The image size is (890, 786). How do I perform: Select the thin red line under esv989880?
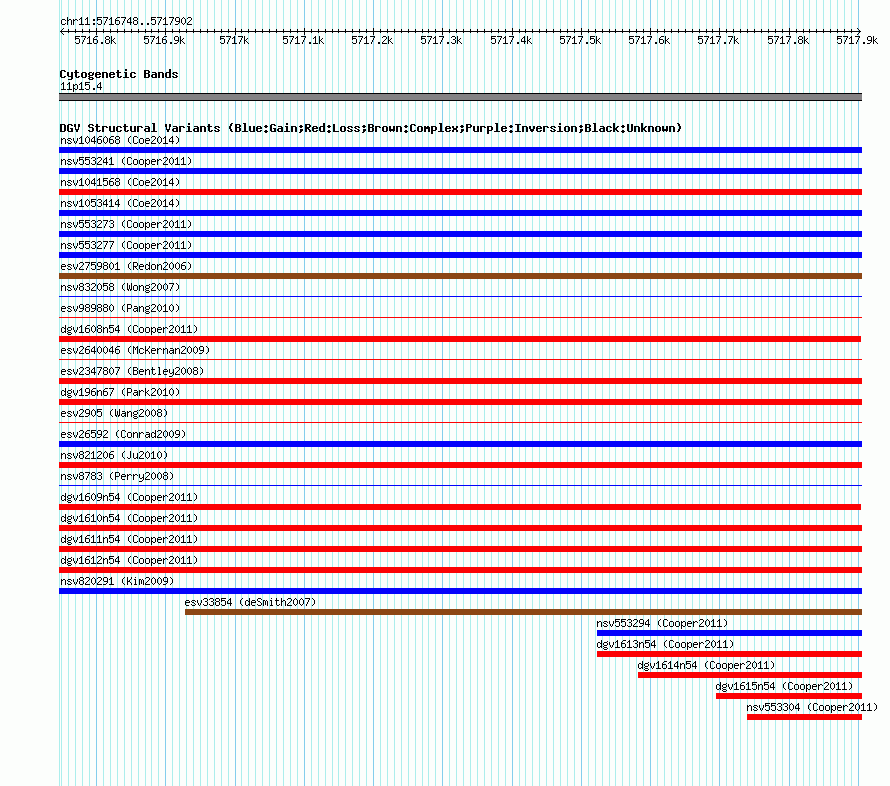tap(460, 317)
